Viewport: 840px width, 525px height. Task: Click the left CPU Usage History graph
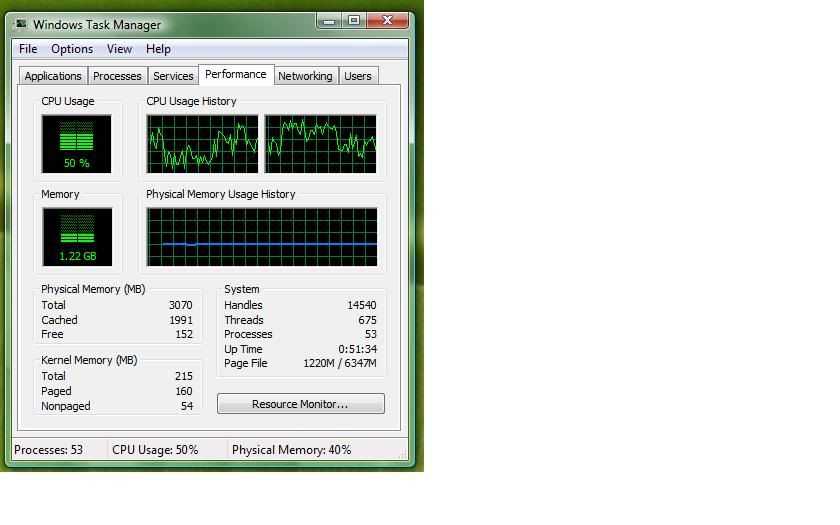pos(202,143)
